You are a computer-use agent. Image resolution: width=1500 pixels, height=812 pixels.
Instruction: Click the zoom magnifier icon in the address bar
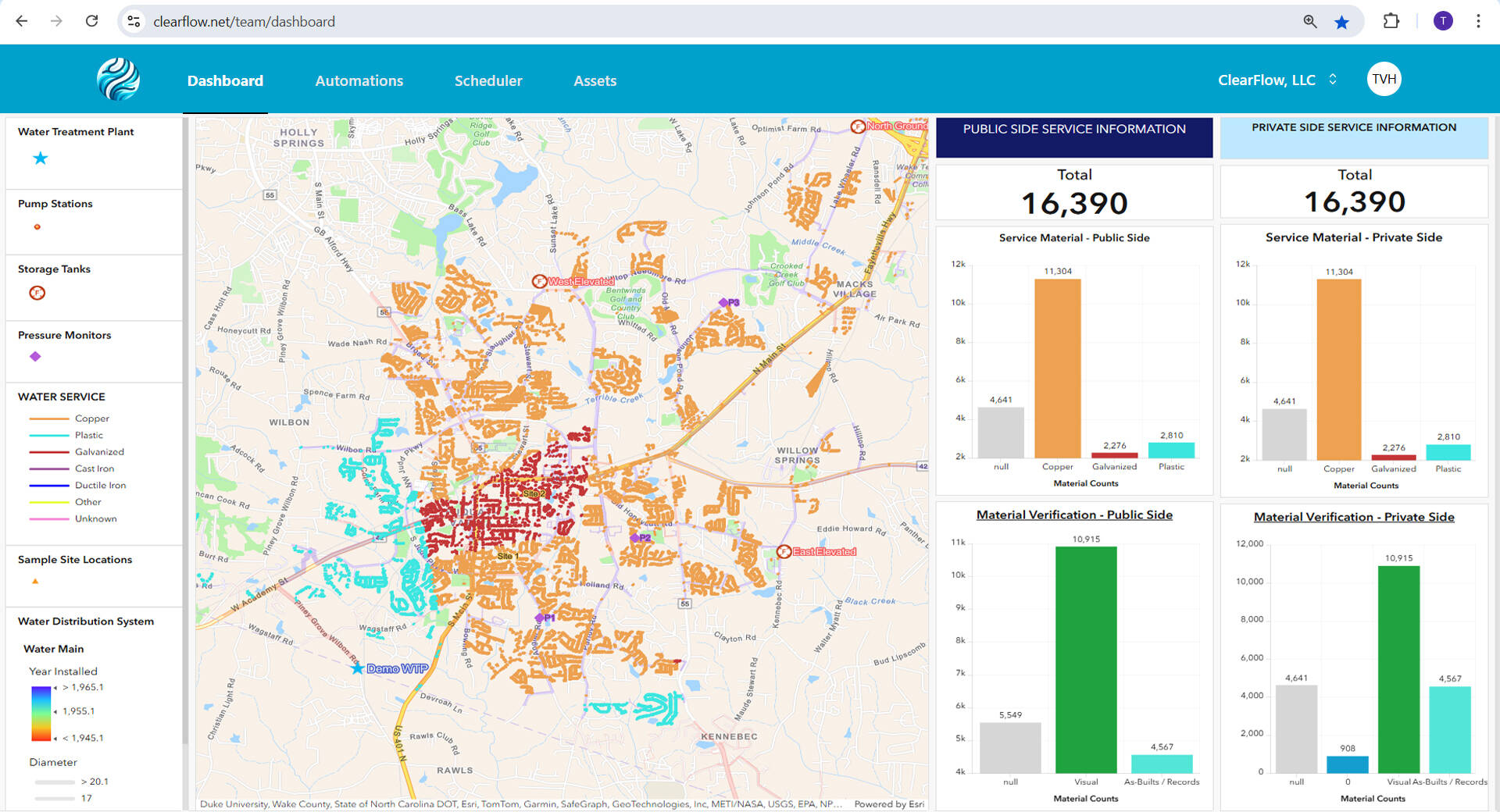coord(1310,21)
